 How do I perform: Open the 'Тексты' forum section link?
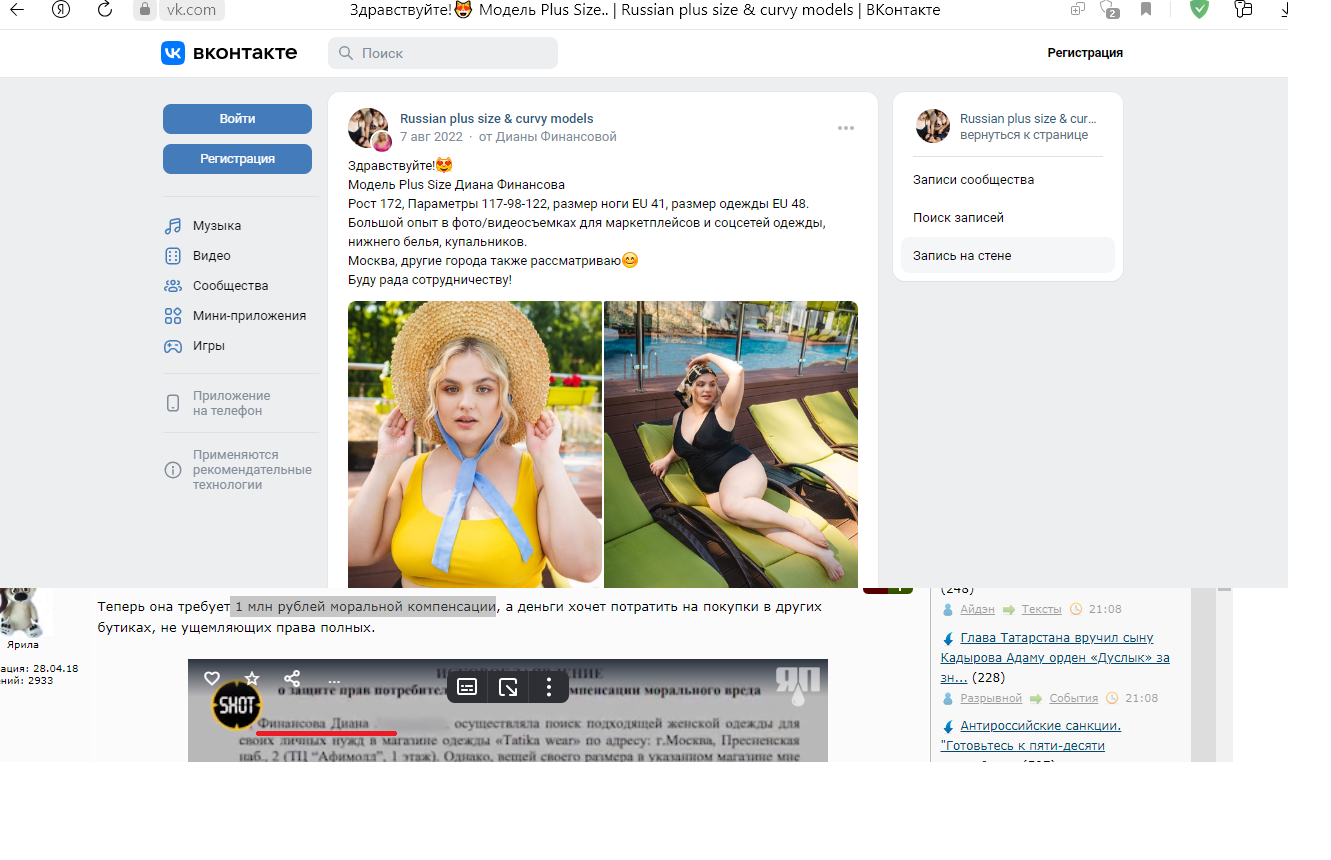pos(1042,609)
